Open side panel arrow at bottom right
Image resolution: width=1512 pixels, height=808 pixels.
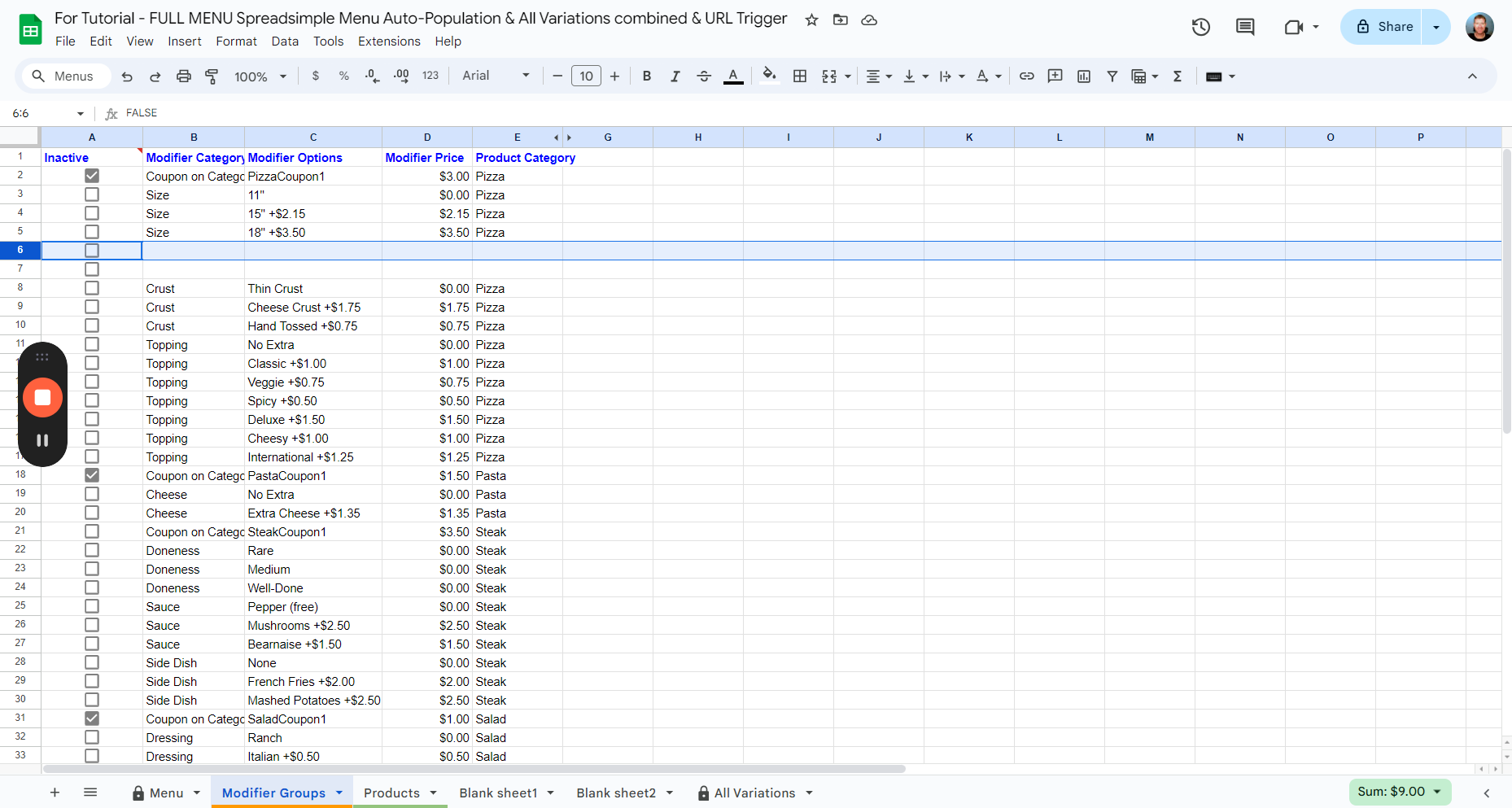click(x=1486, y=793)
